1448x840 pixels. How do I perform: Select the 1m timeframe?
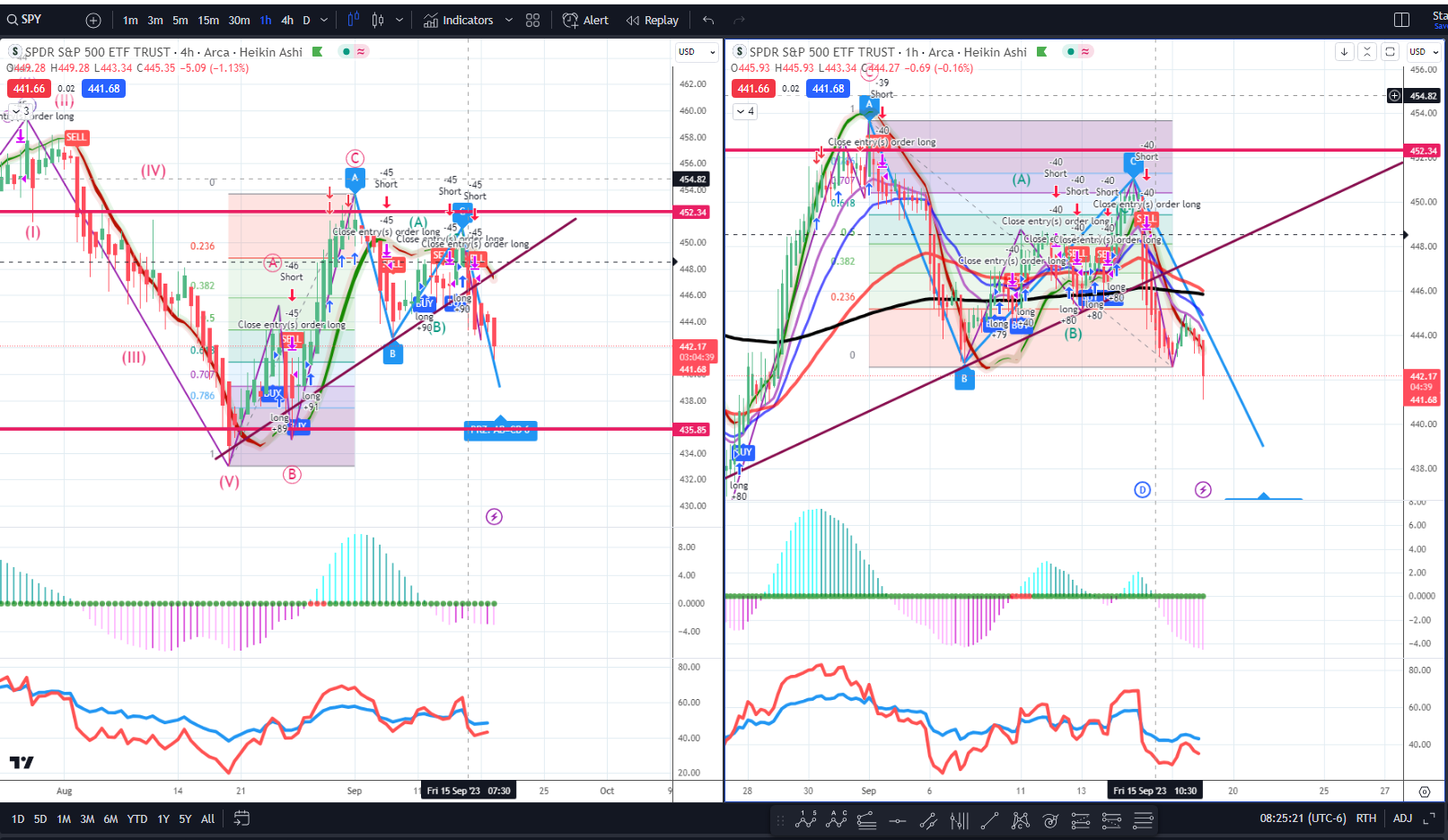[x=130, y=20]
